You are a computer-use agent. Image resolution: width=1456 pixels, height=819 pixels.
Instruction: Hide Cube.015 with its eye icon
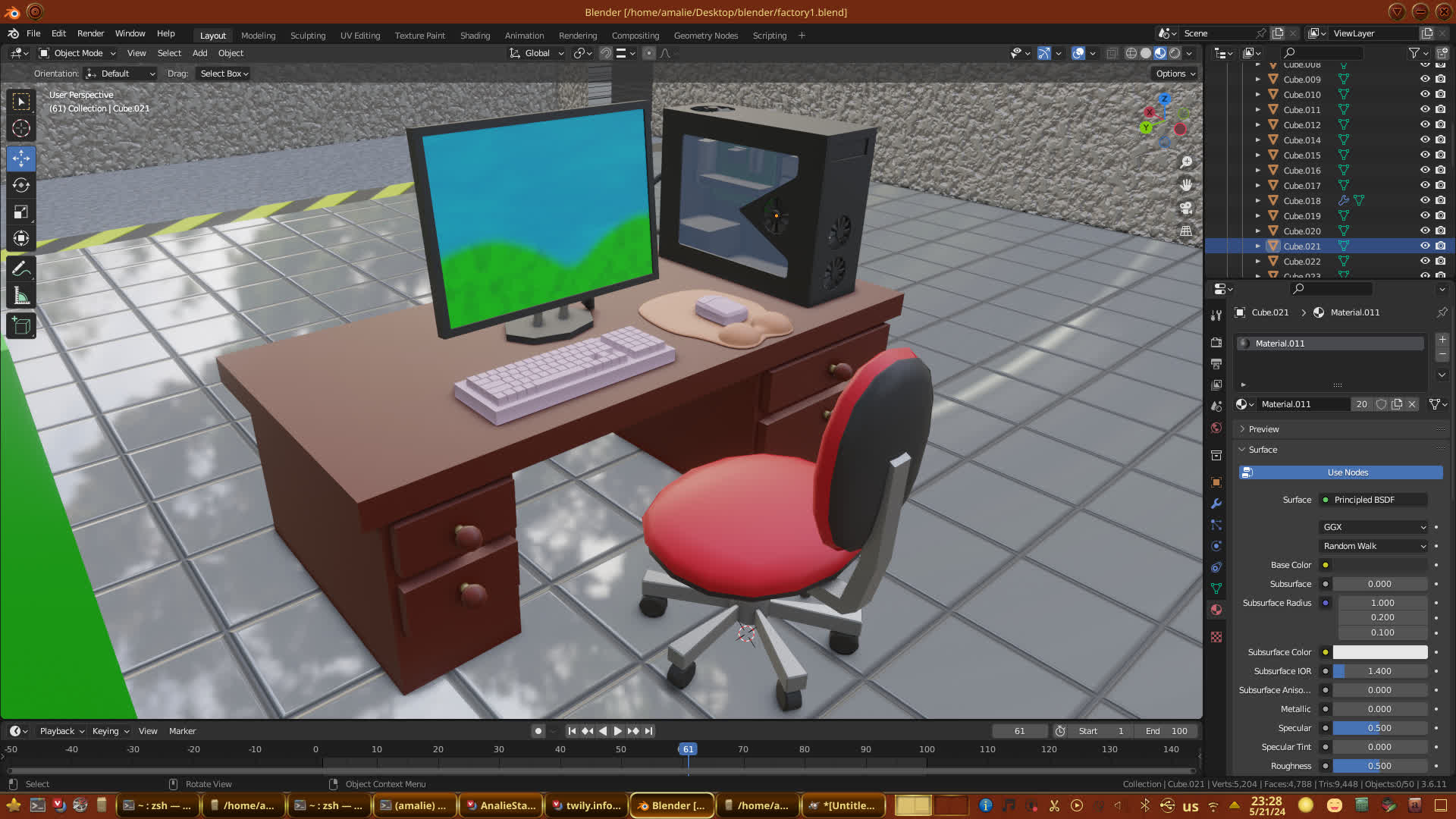(x=1425, y=155)
